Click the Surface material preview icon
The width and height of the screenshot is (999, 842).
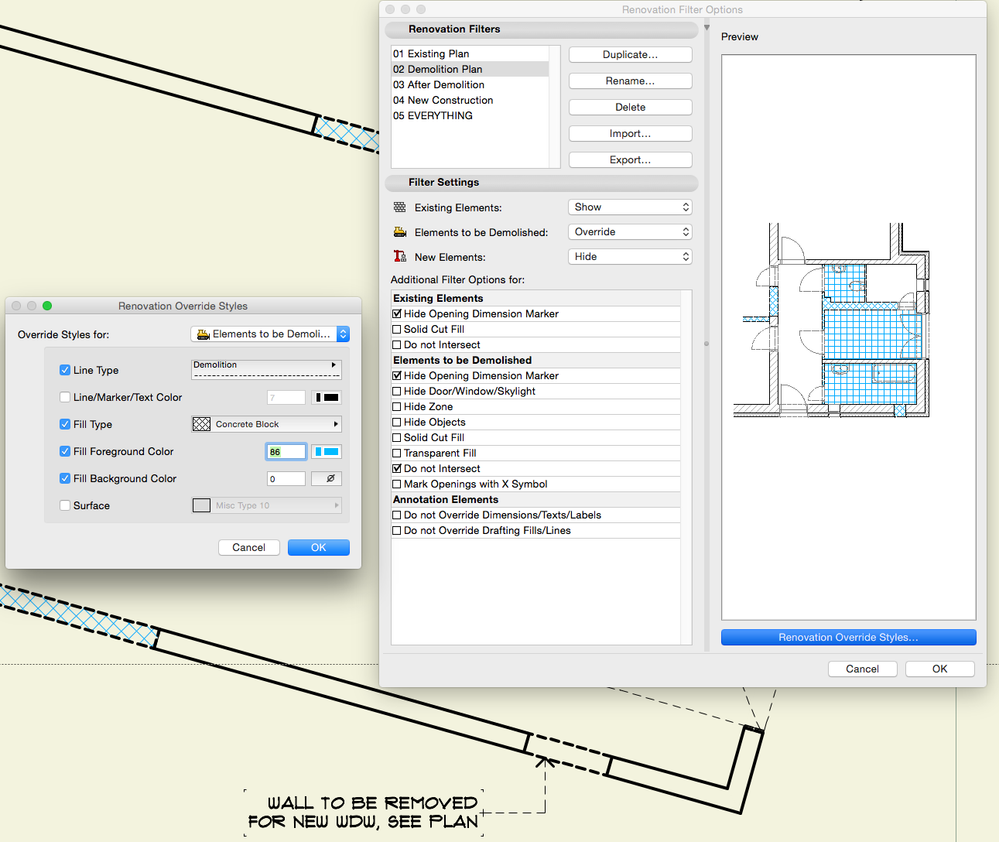coord(201,505)
